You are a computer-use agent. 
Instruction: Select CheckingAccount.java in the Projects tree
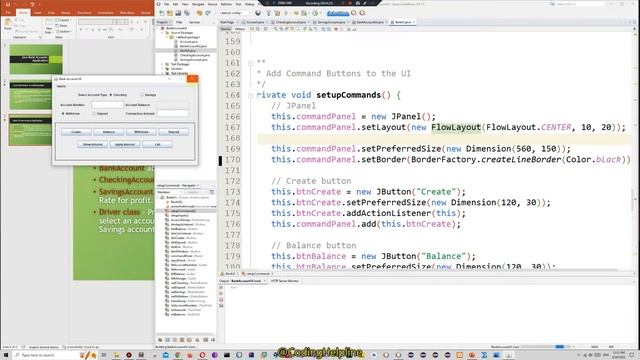coord(195,55)
